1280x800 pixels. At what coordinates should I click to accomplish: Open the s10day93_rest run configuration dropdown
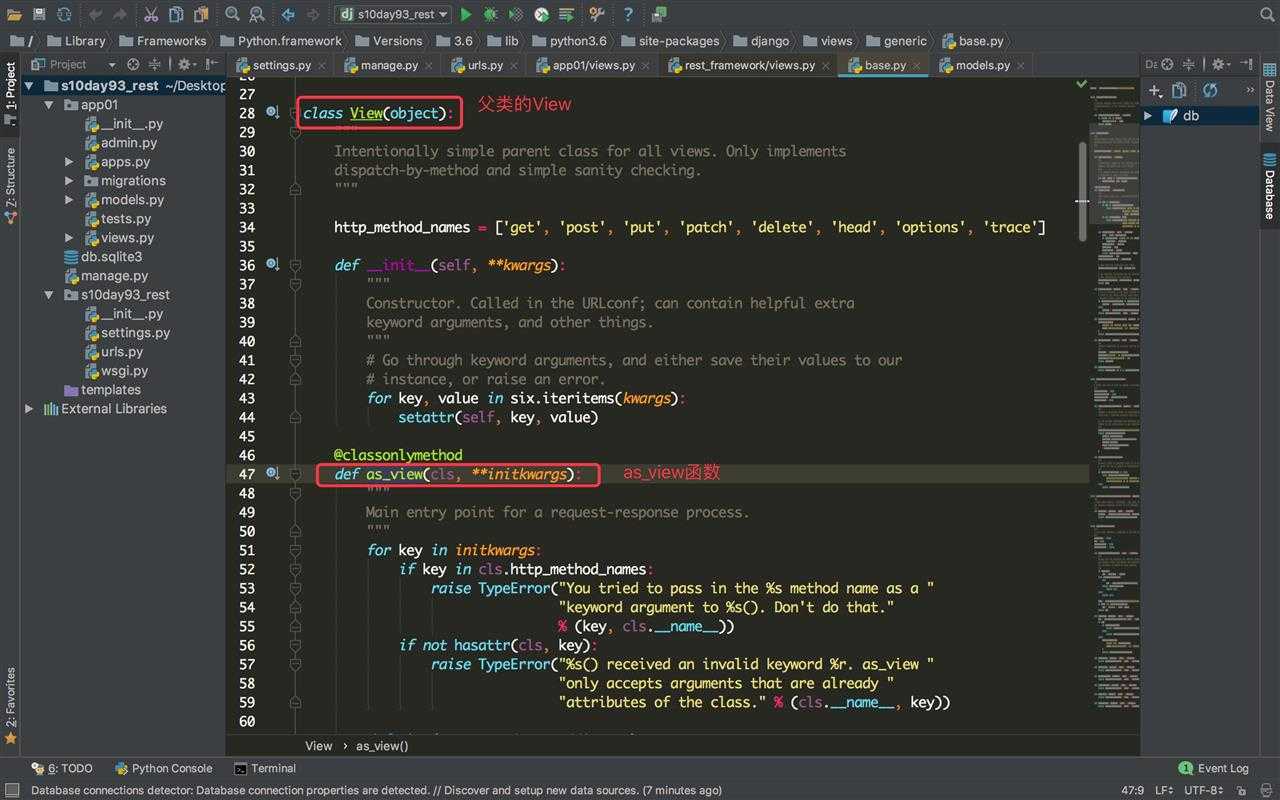point(392,14)
